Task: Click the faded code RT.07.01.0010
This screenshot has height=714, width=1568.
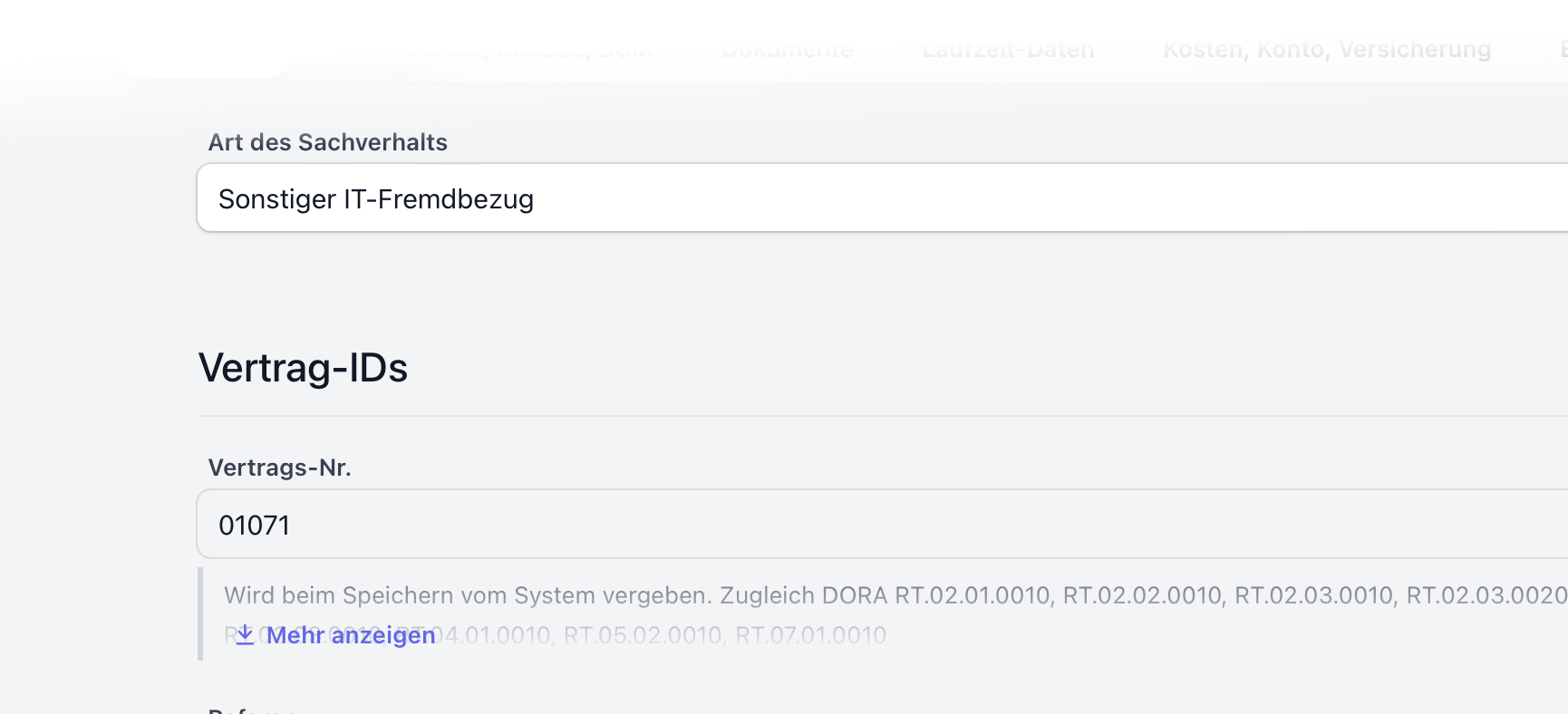Action: click(810, 635)
